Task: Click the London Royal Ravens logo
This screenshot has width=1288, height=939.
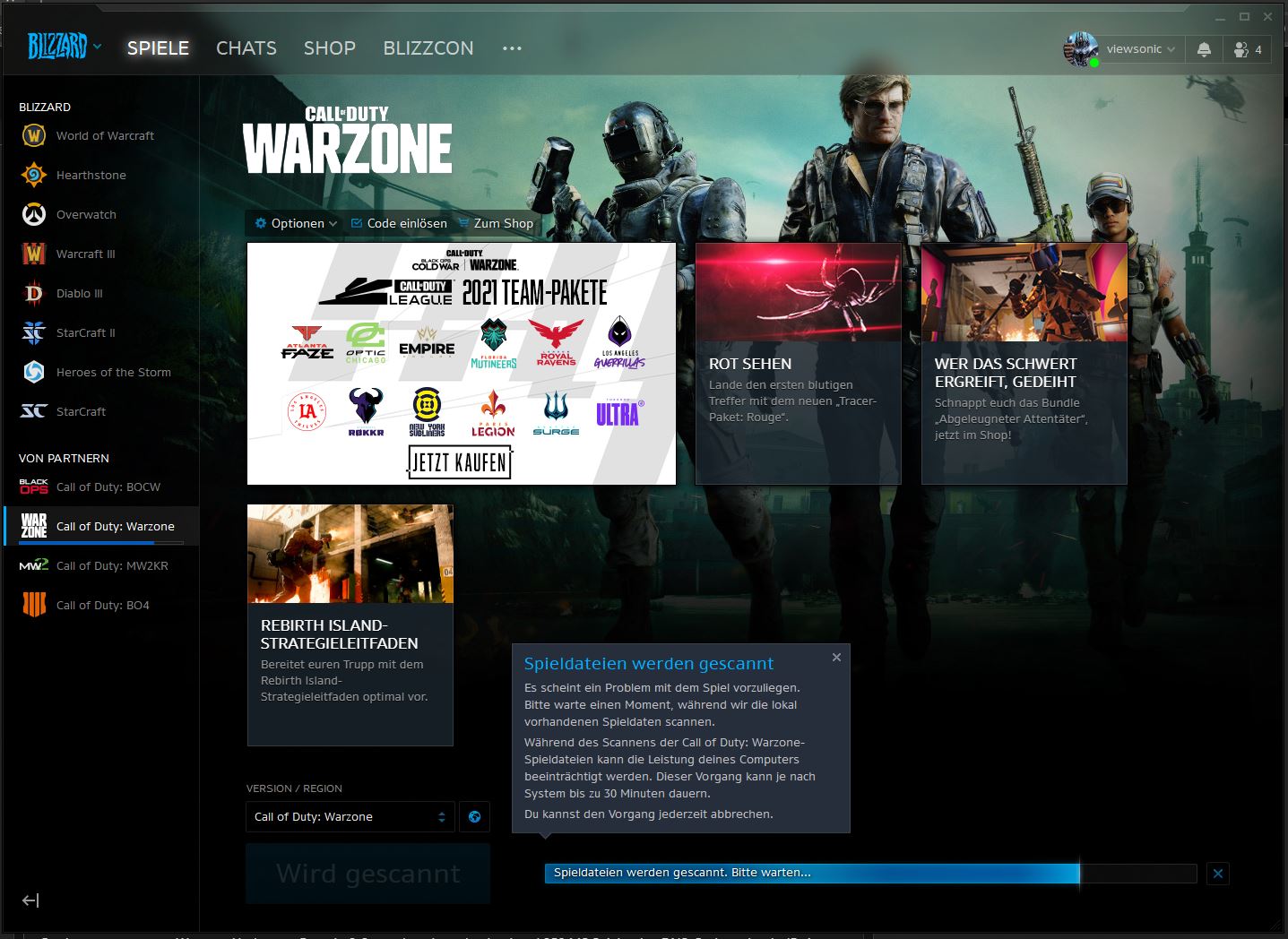Action: coord(557,343)
